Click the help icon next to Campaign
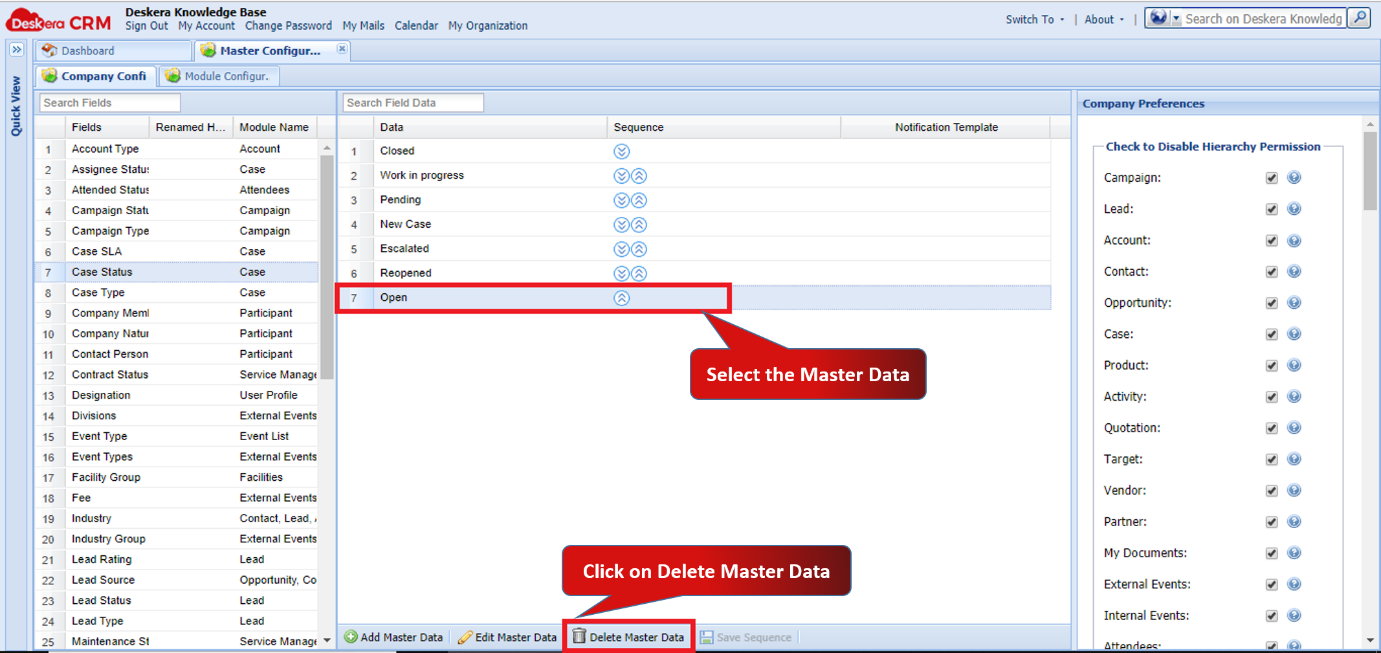Screen dimensions: 1381x653 tap(1294, 177)
